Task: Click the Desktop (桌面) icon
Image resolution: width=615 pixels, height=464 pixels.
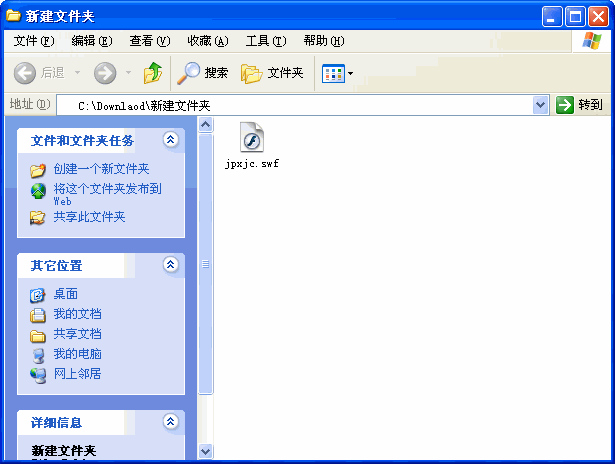Action: point(38,295)
